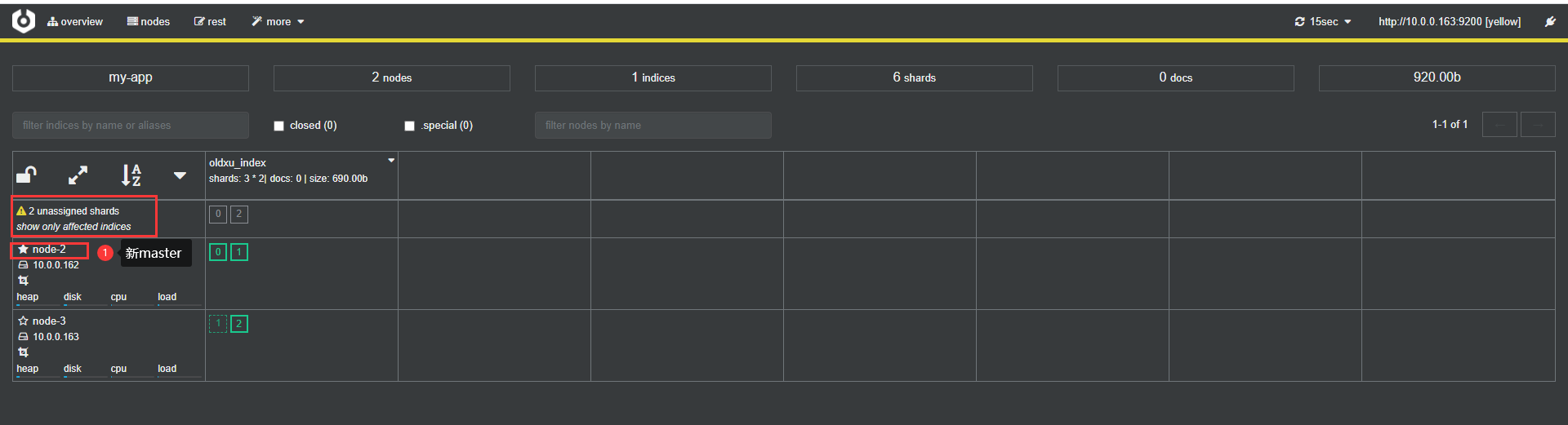Open the cluster actions caret dropdown
The width and height of the screenshot is (1568, 425).
[x=180, y=175]
